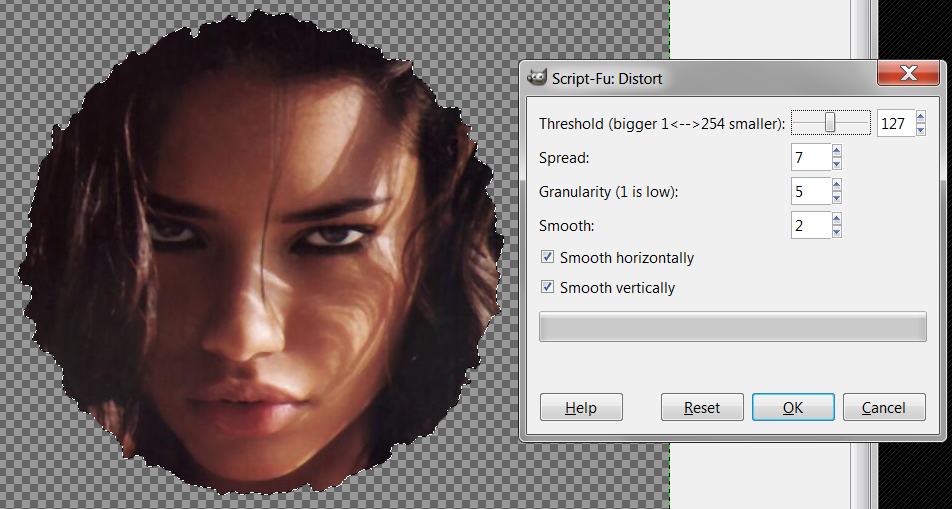Screen dimensions: 952x509
Task: Decrease Smooth with the down arrow
Action: point(837,232)
